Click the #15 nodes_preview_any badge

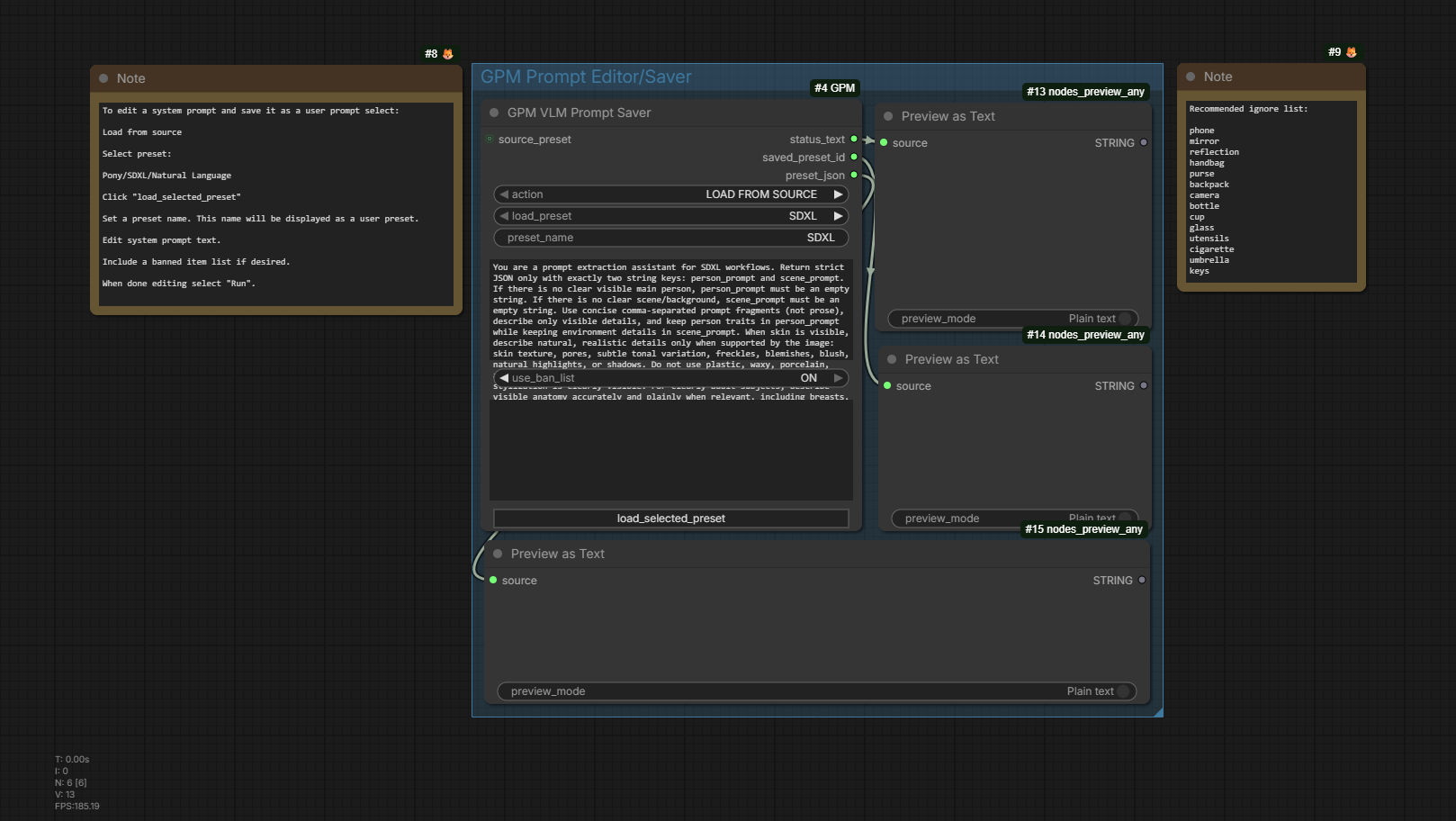(x=1084, y=529)
